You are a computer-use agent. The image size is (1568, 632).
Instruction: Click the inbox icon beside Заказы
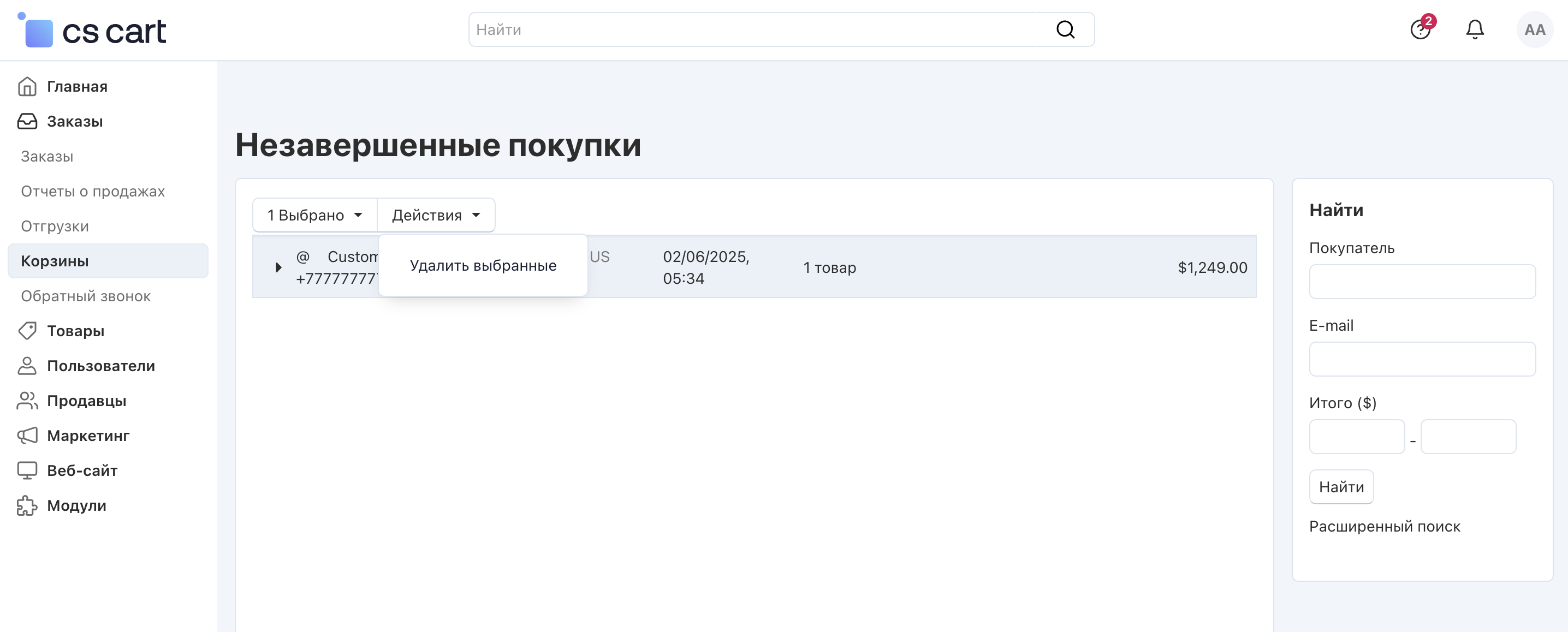[x=27, y=121]
